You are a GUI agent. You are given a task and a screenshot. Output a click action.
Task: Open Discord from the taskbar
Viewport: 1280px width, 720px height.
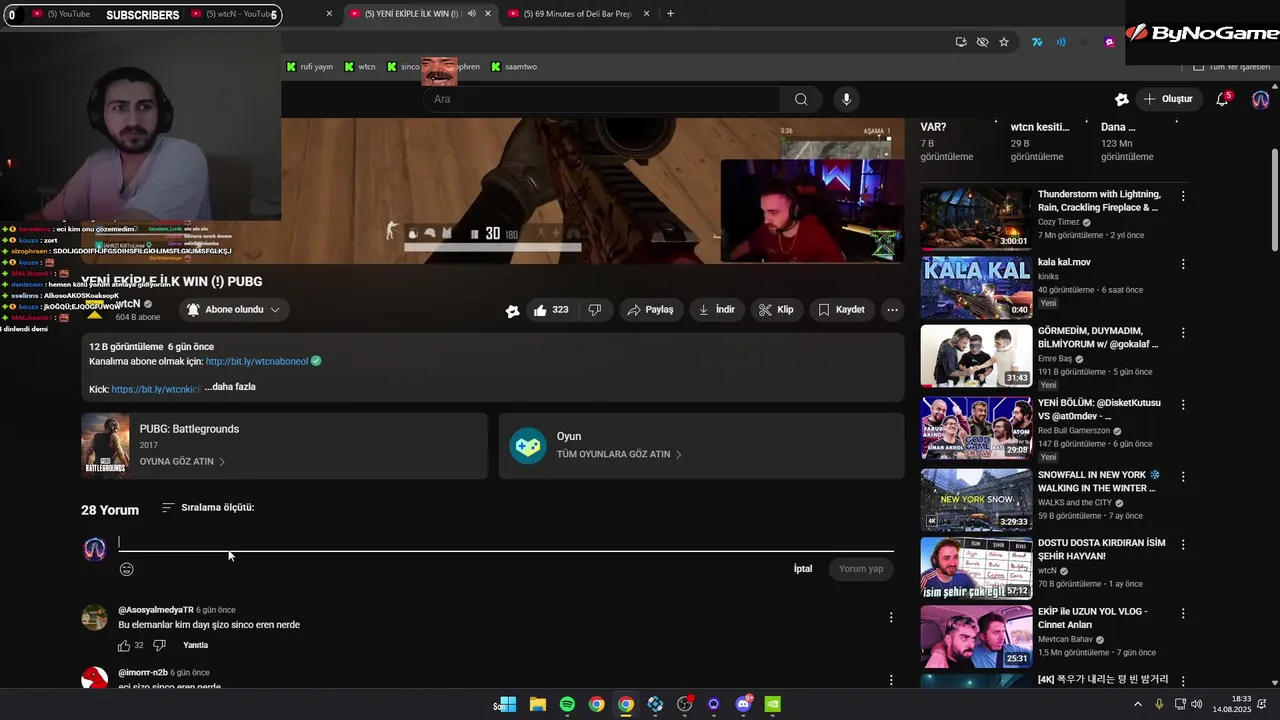(743, 704)
